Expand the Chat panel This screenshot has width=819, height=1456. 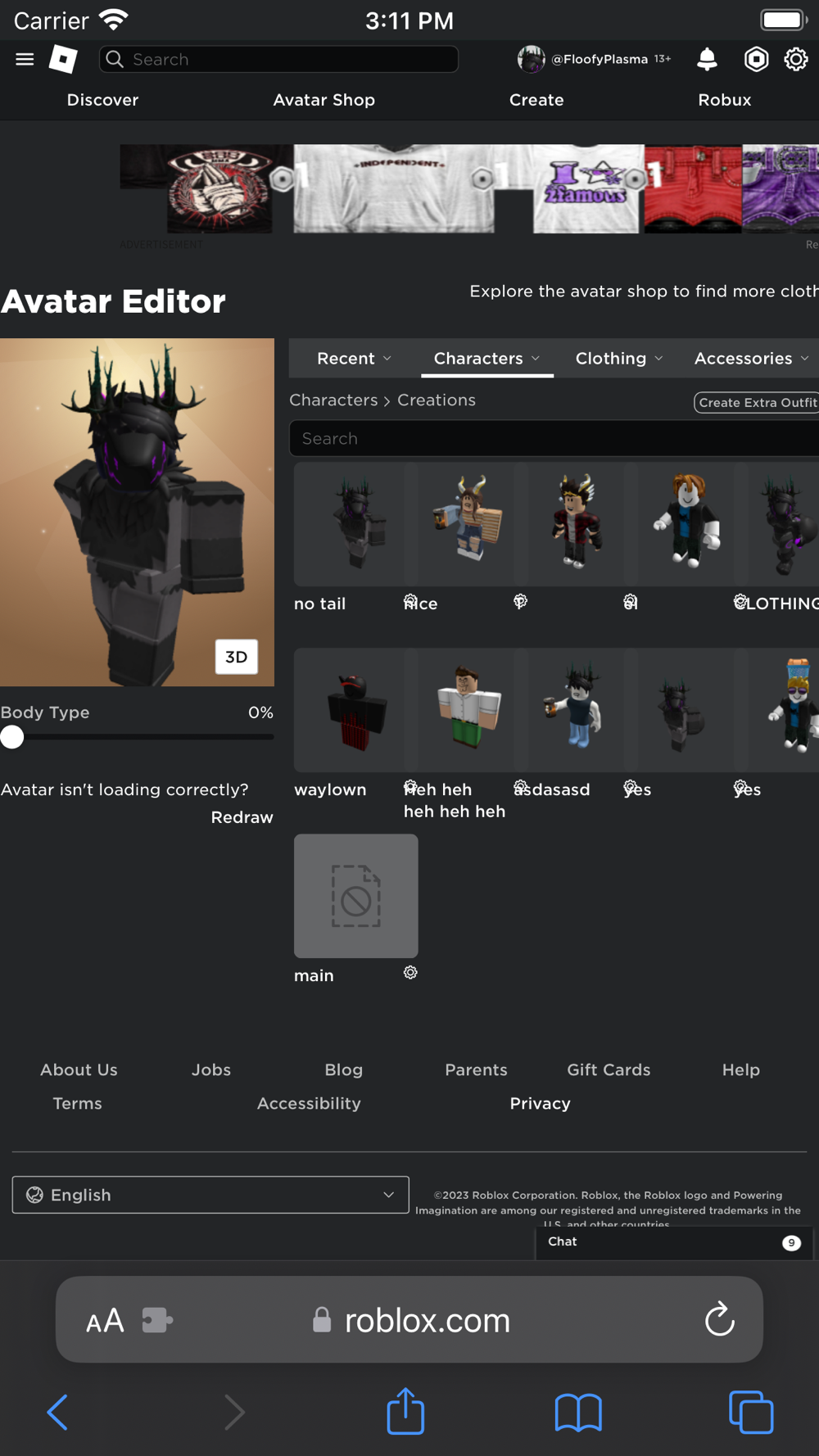[x=674, y=1242]
